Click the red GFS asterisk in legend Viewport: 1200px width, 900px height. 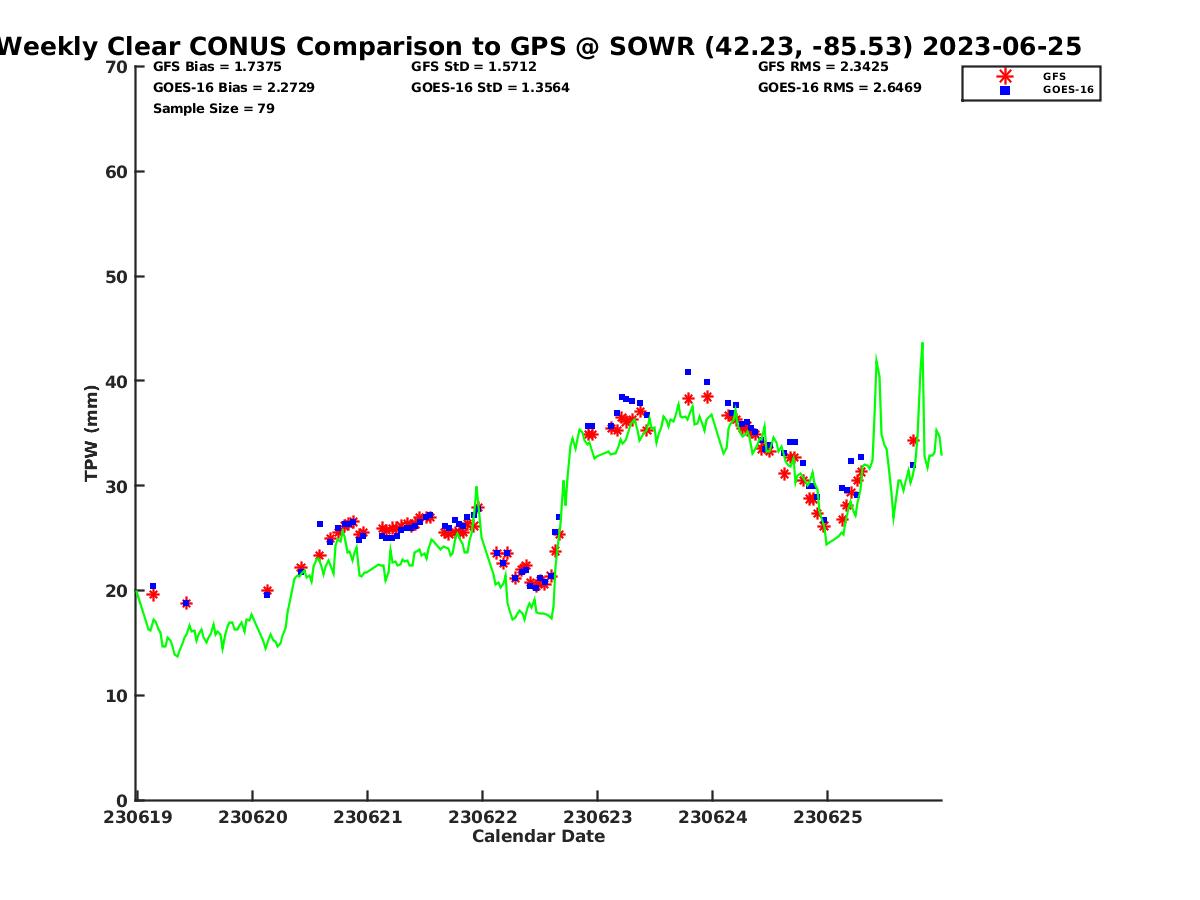(1005, 76)
